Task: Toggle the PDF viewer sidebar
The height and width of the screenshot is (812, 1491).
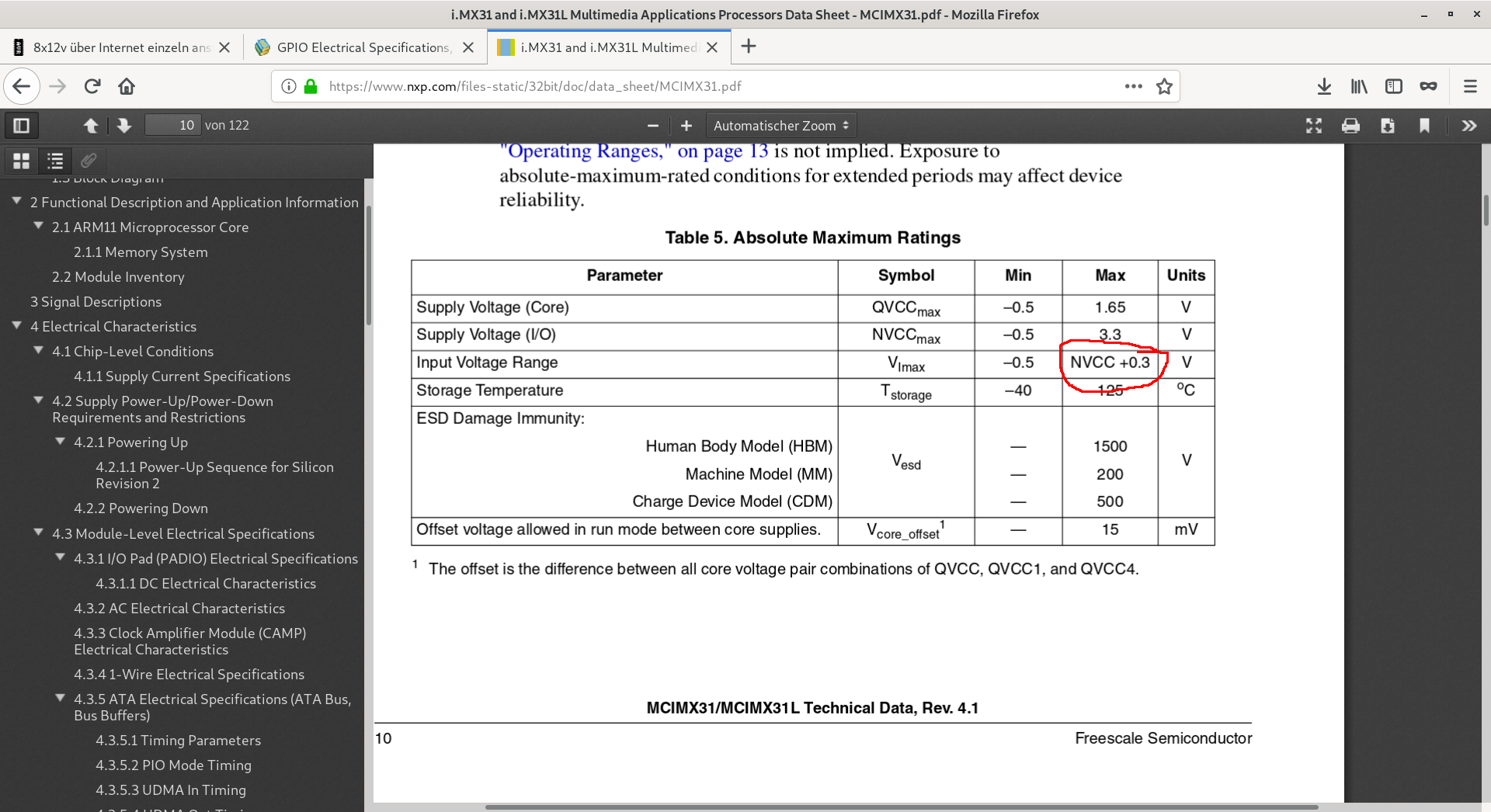Action: [x=22, y=125]
